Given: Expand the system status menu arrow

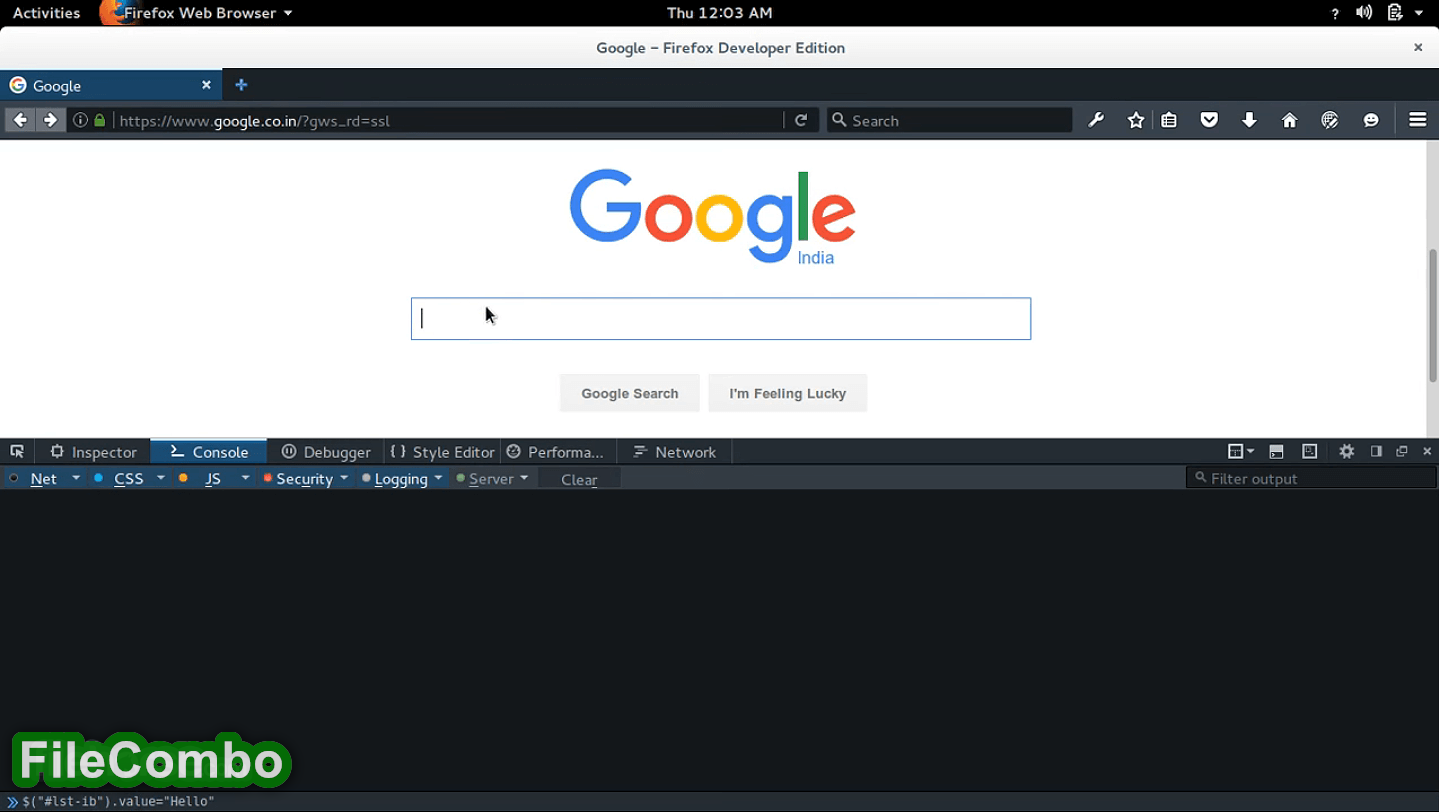Looking at the screenshot, I should coord(1419,13).
